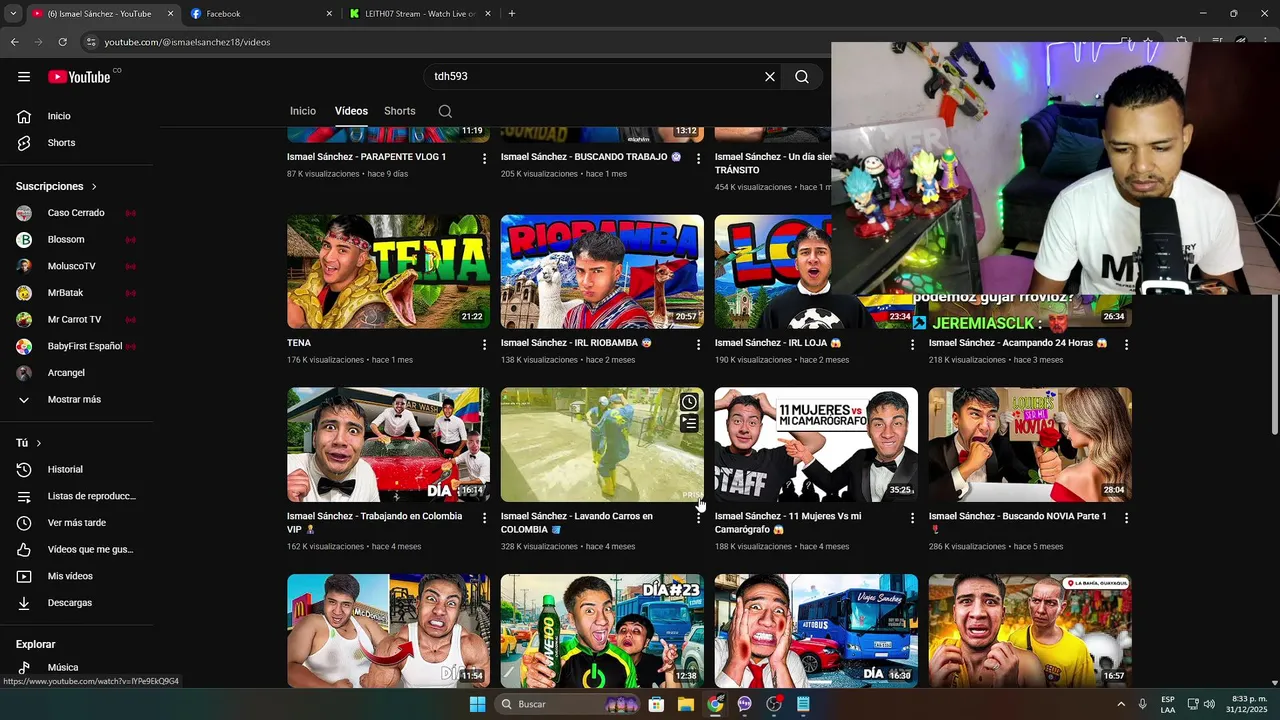This screenshot has width=1280, height=720.
Task: Close the Facebook browser tab
Action: coord(329,14)
